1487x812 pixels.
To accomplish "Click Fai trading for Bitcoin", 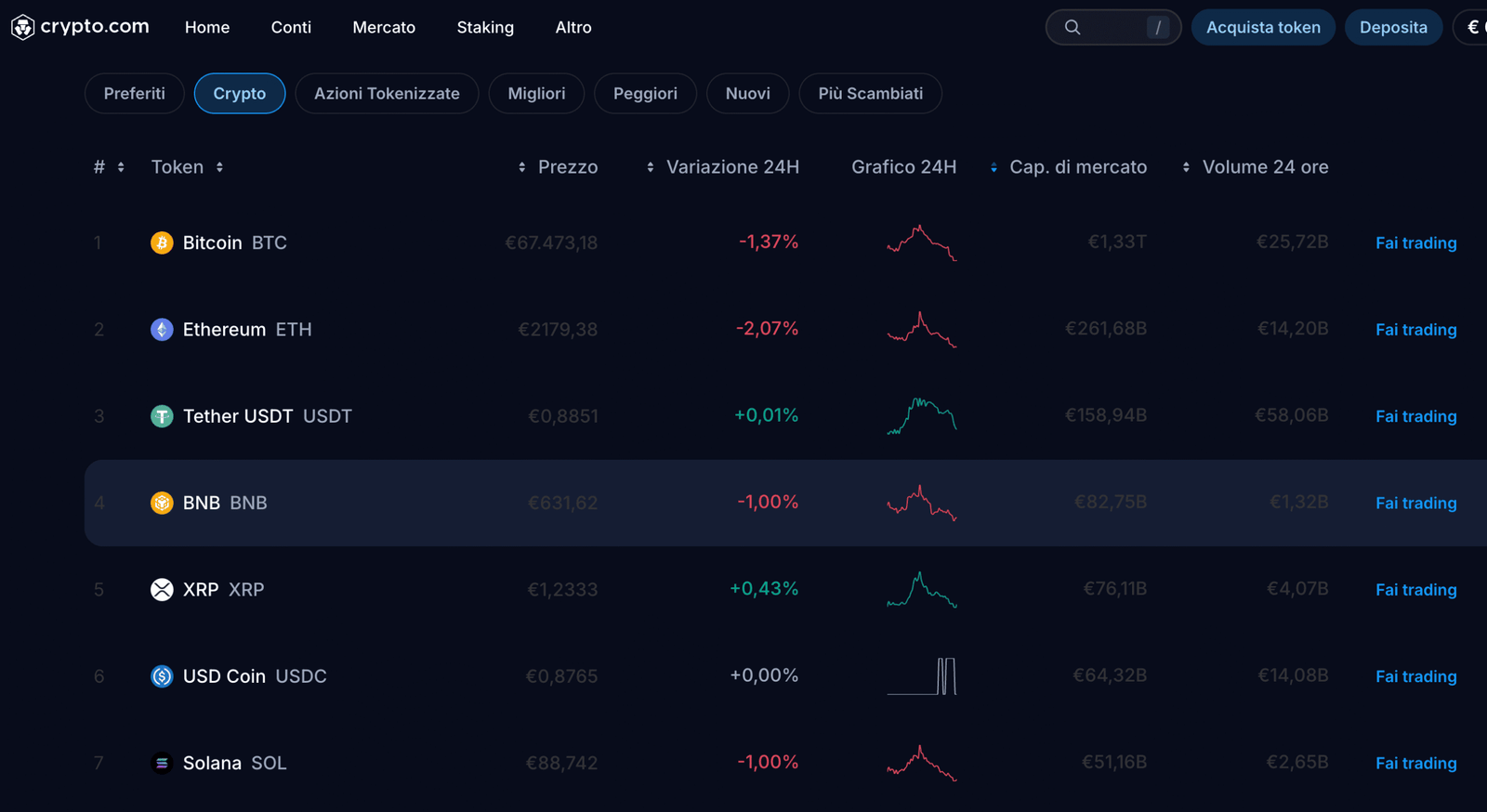I will pyautogui.click(x=1416, y=243).
